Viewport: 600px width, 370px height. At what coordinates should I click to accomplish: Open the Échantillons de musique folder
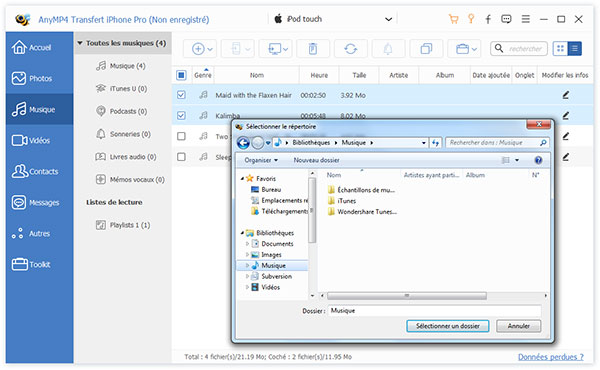[361, 190]
